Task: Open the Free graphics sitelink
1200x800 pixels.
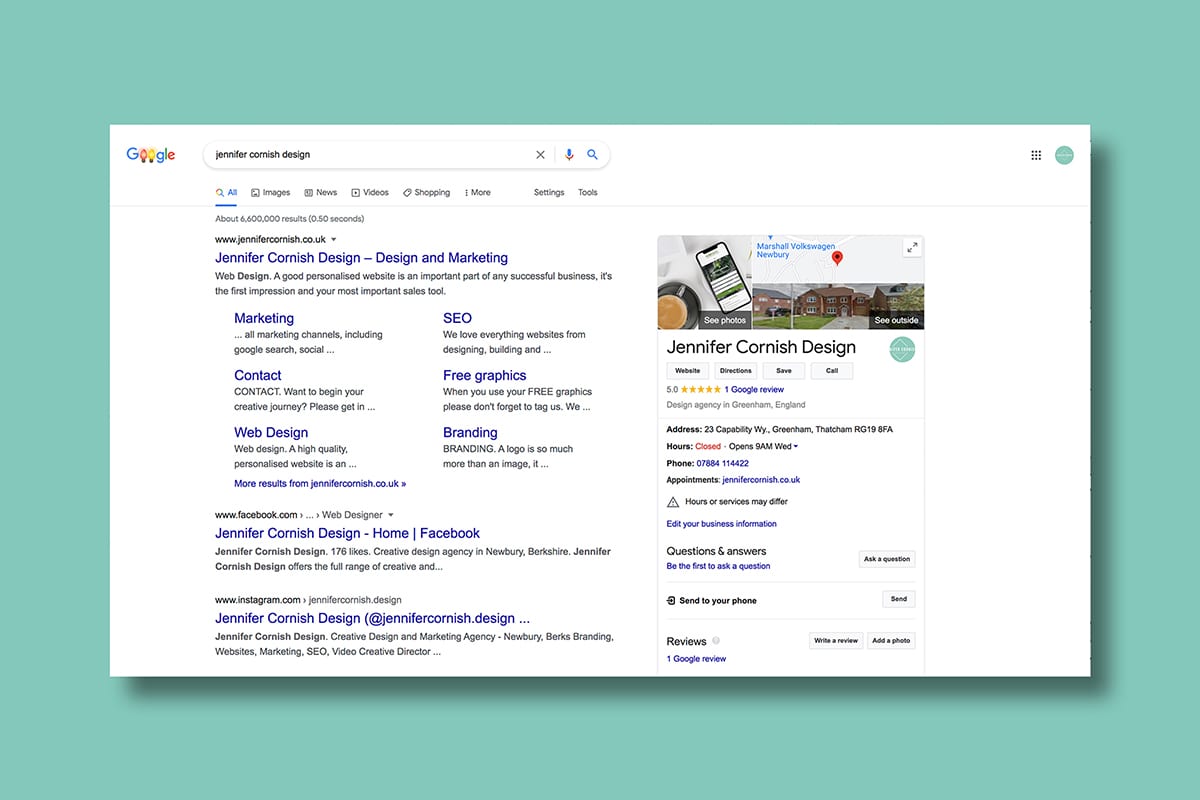Action: pos(485,375)
